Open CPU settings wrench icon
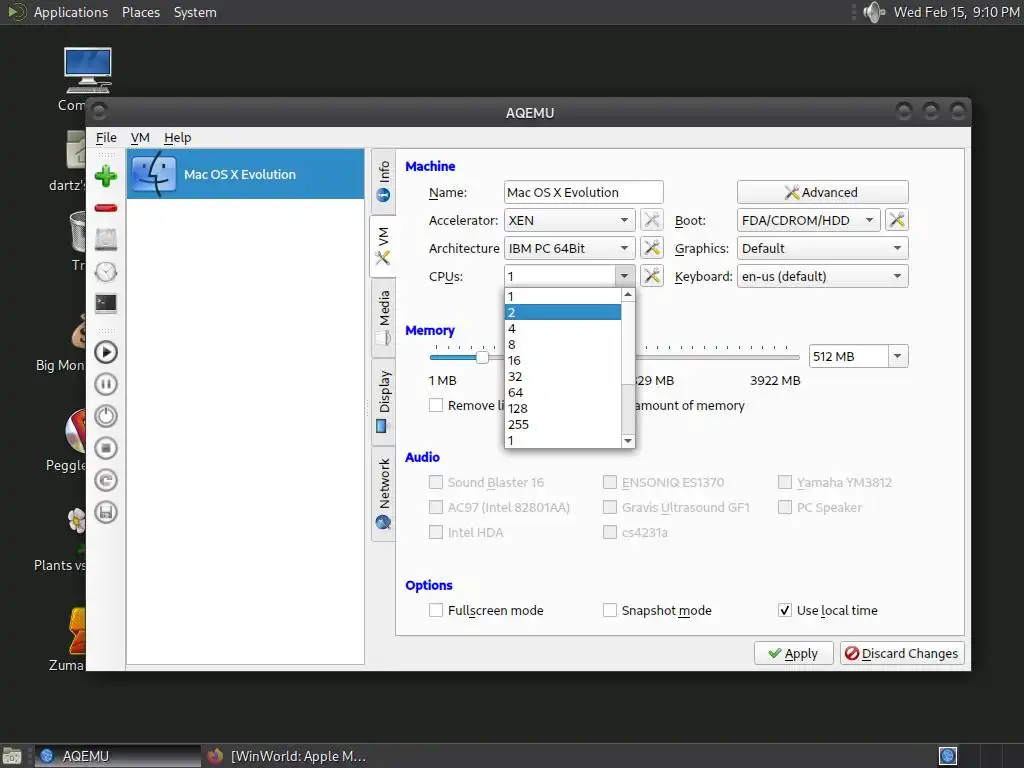1024x768 pixels. click(x=652, y=276)
